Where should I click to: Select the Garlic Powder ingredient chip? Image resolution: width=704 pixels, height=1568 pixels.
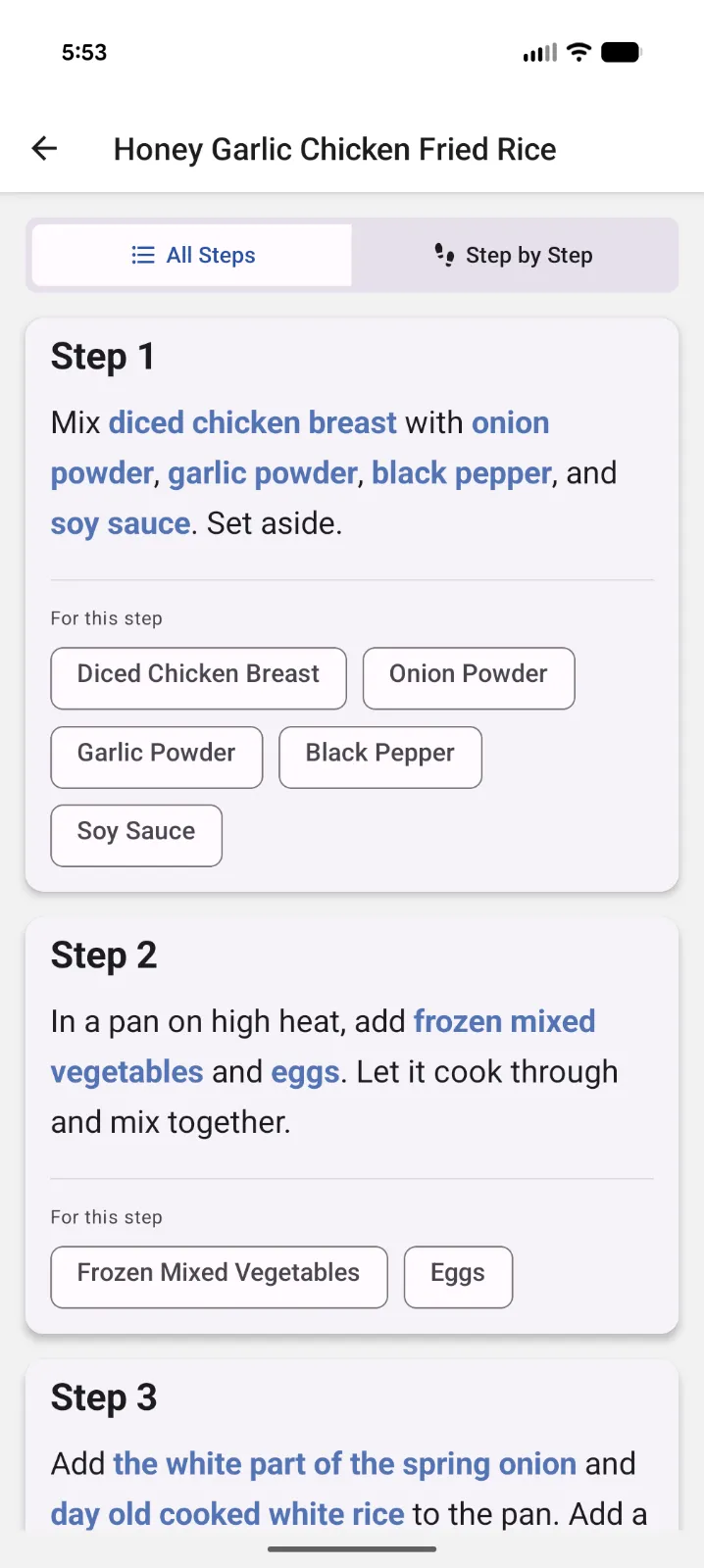click(x=156, y=757)
